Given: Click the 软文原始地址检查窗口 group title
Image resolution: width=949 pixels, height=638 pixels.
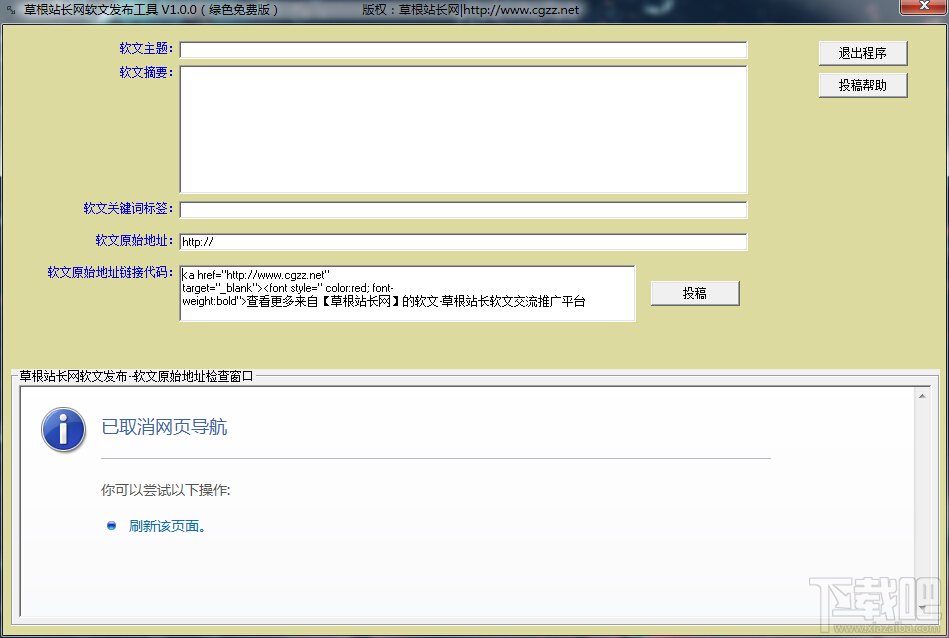Looking at the screenshot, I should tap(136, 377).
